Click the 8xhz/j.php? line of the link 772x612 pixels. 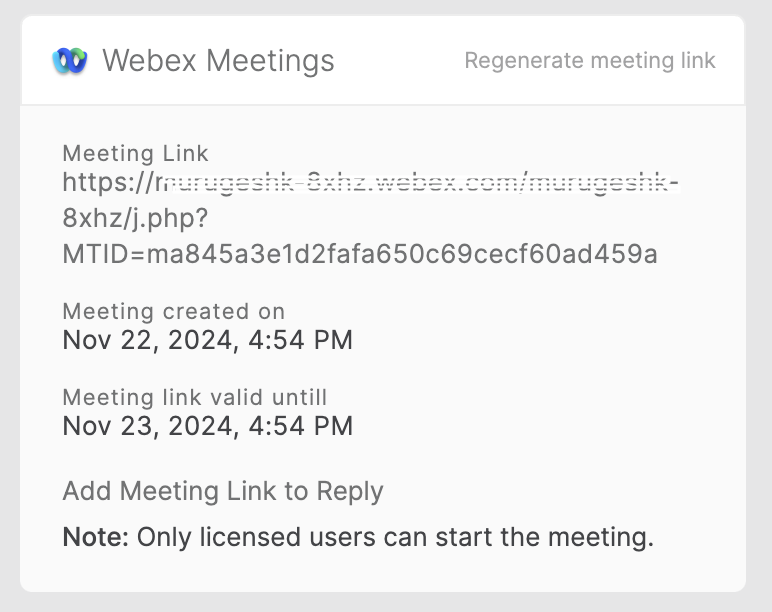135,218
